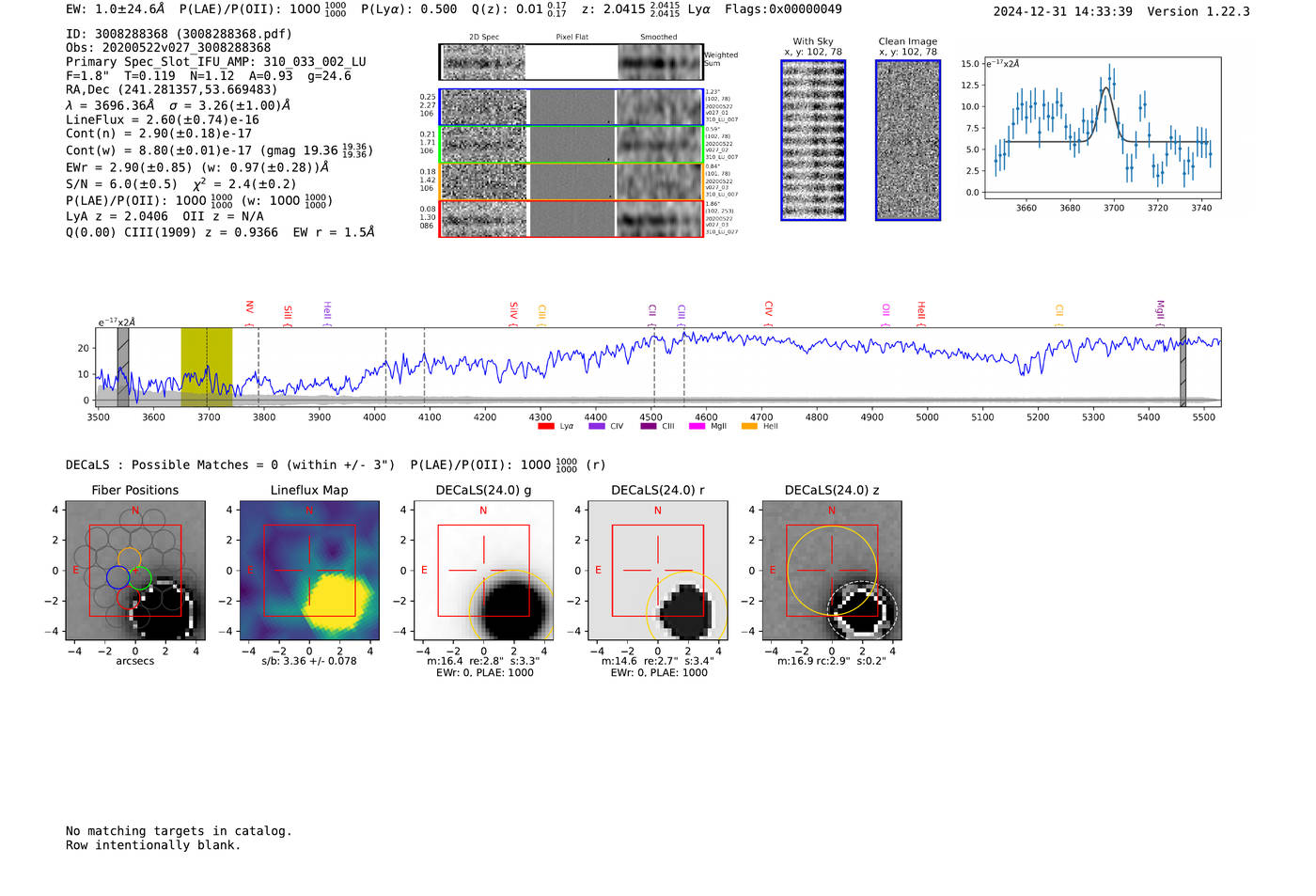
Task: Click the DECaLS Possible Matches = 0 heading
Action: click(x=230, y=464)
